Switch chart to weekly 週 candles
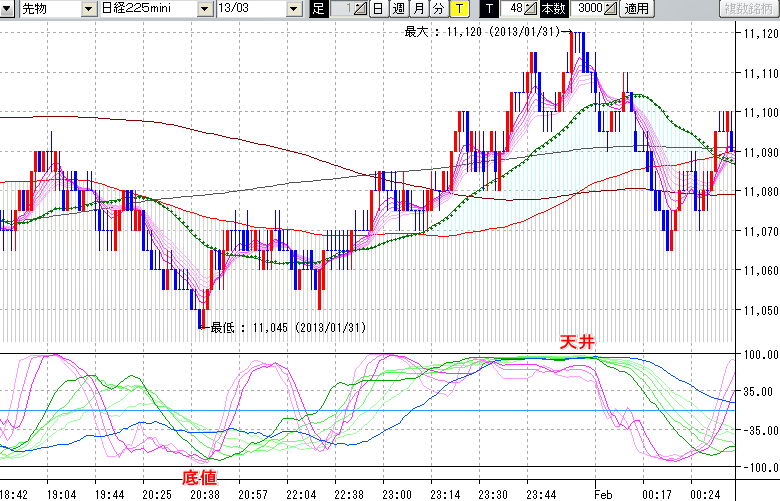Image resolution: width=780 pixels, height=501 pixels. pyautogui.click(x=398, y=9)
